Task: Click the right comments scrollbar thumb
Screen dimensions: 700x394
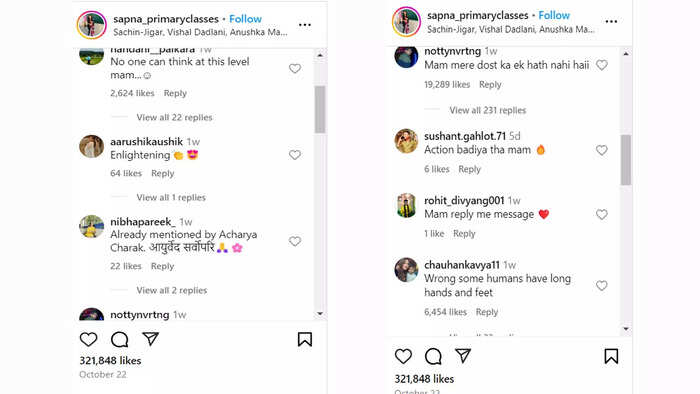Action: click(626, 159)
